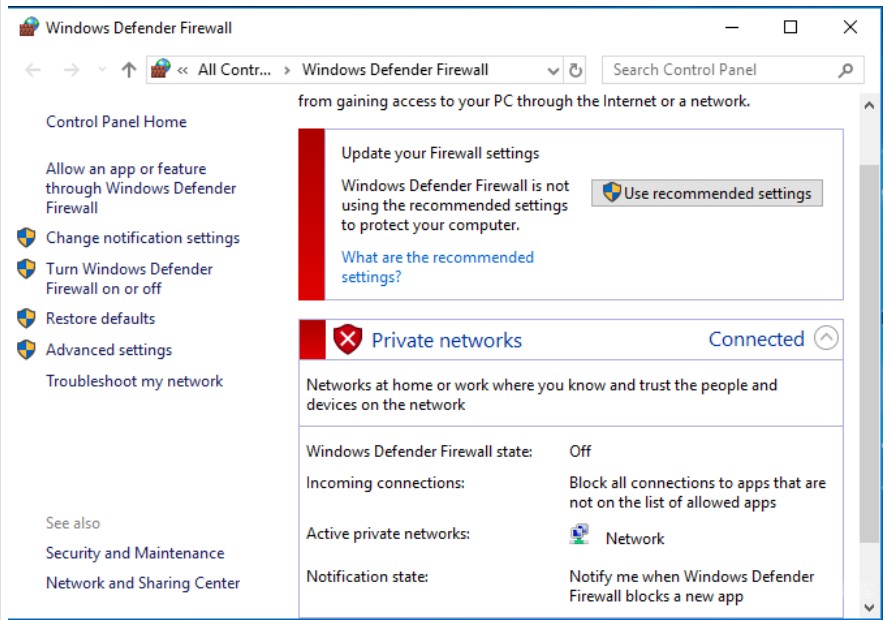Click the red shield X icon

(348, 339)
